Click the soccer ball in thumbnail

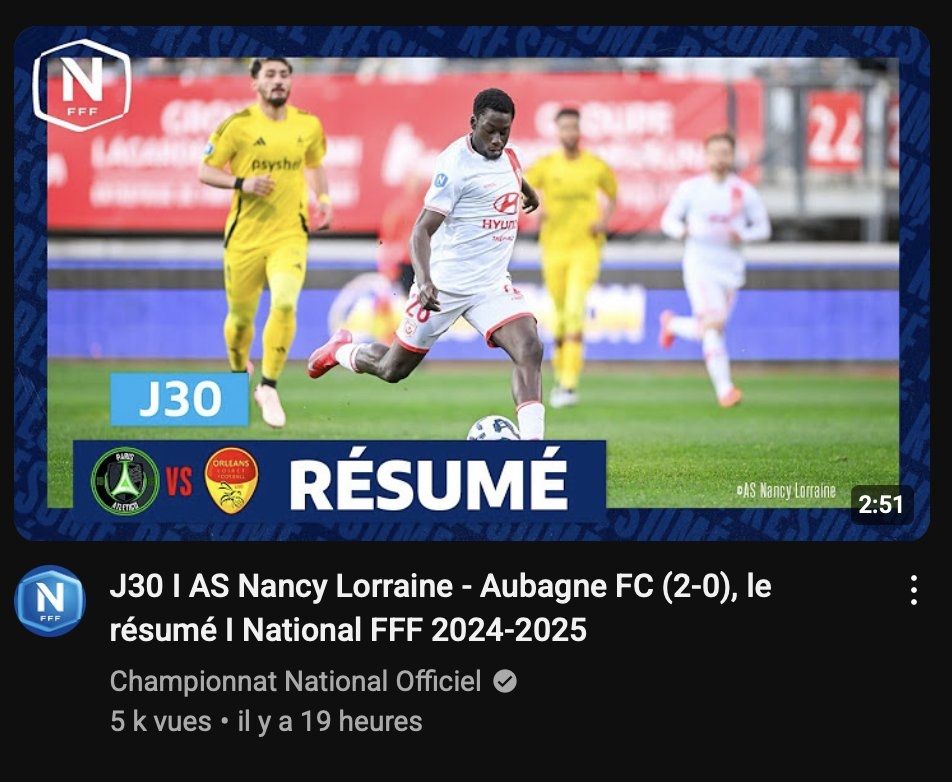coord(492,428)
